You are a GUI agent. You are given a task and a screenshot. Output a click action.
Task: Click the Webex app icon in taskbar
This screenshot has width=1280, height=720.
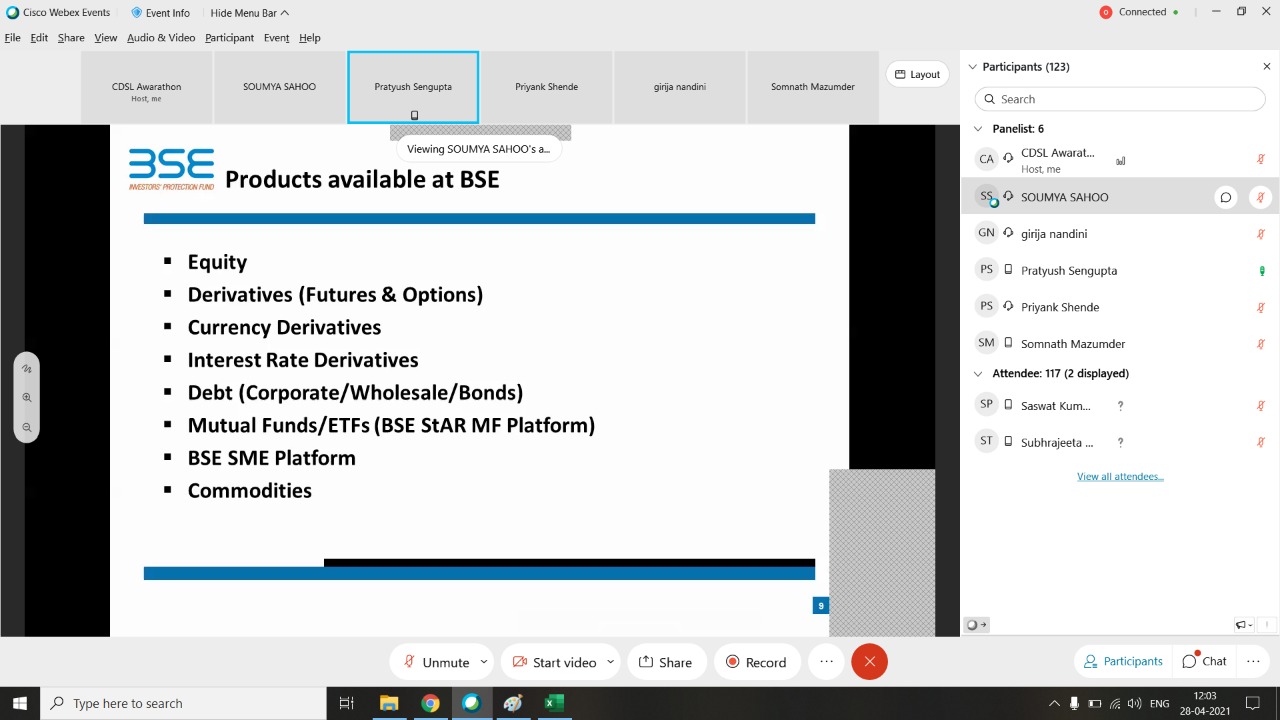coord(471,703)
